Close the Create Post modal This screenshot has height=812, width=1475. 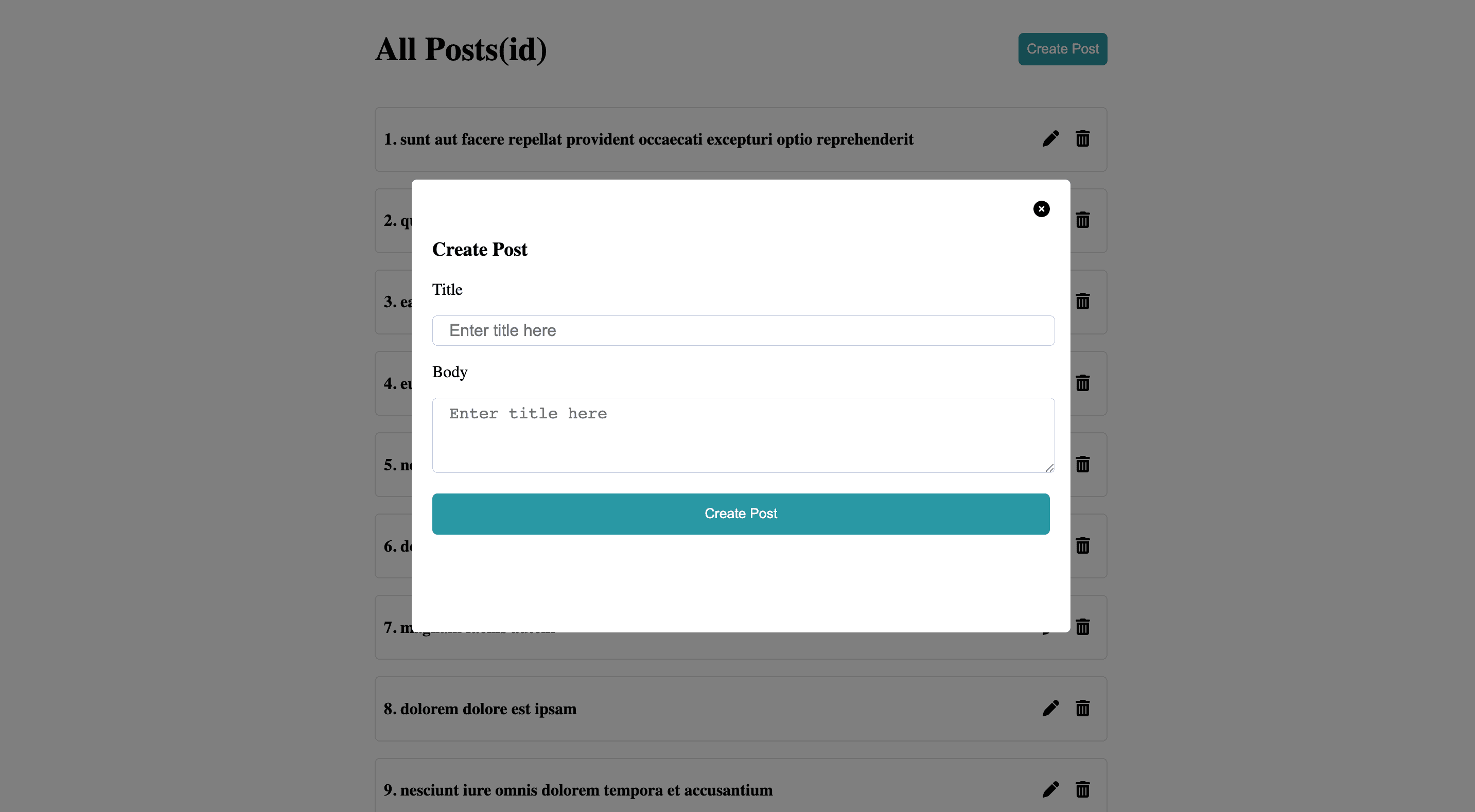point(1041,209)
